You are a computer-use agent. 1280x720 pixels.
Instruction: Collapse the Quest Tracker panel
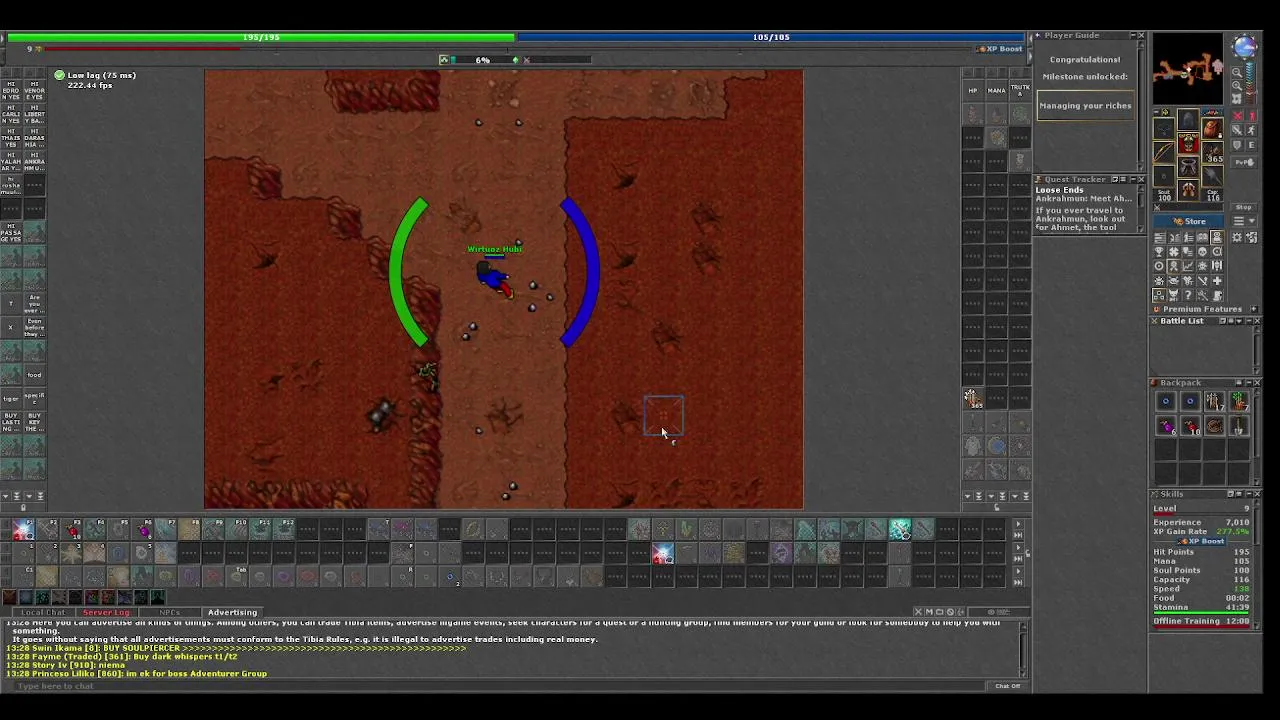pyautogui.click(x=1133, y=179)
